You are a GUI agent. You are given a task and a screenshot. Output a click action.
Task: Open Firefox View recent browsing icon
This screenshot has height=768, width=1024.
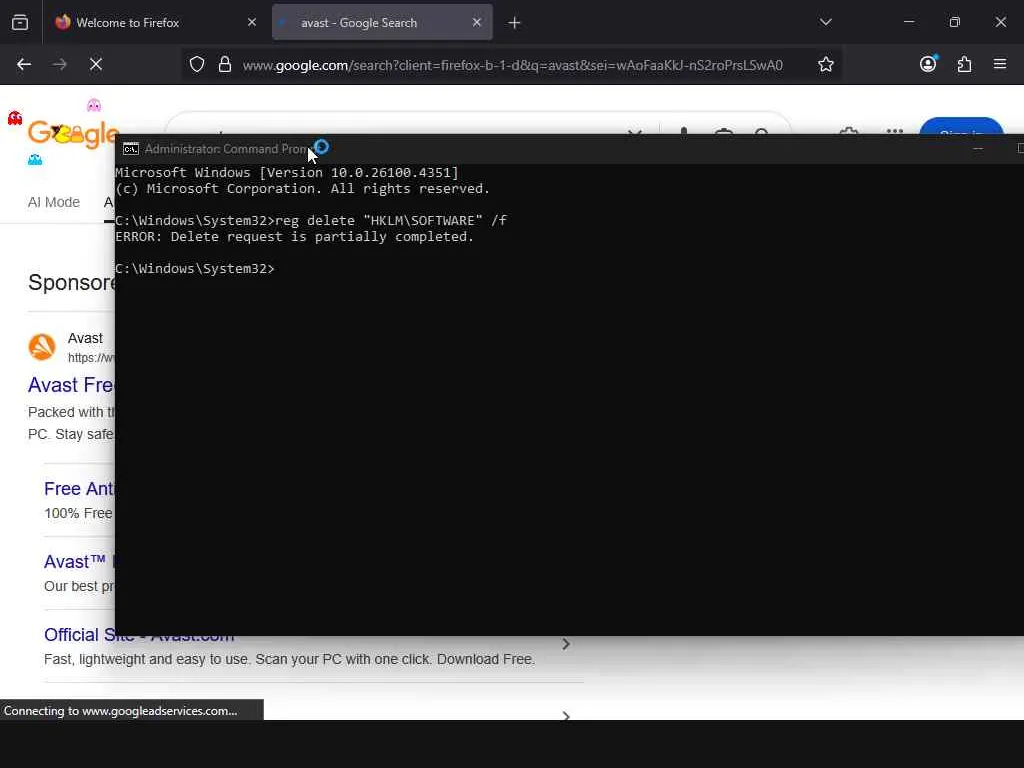click(20, 22)
